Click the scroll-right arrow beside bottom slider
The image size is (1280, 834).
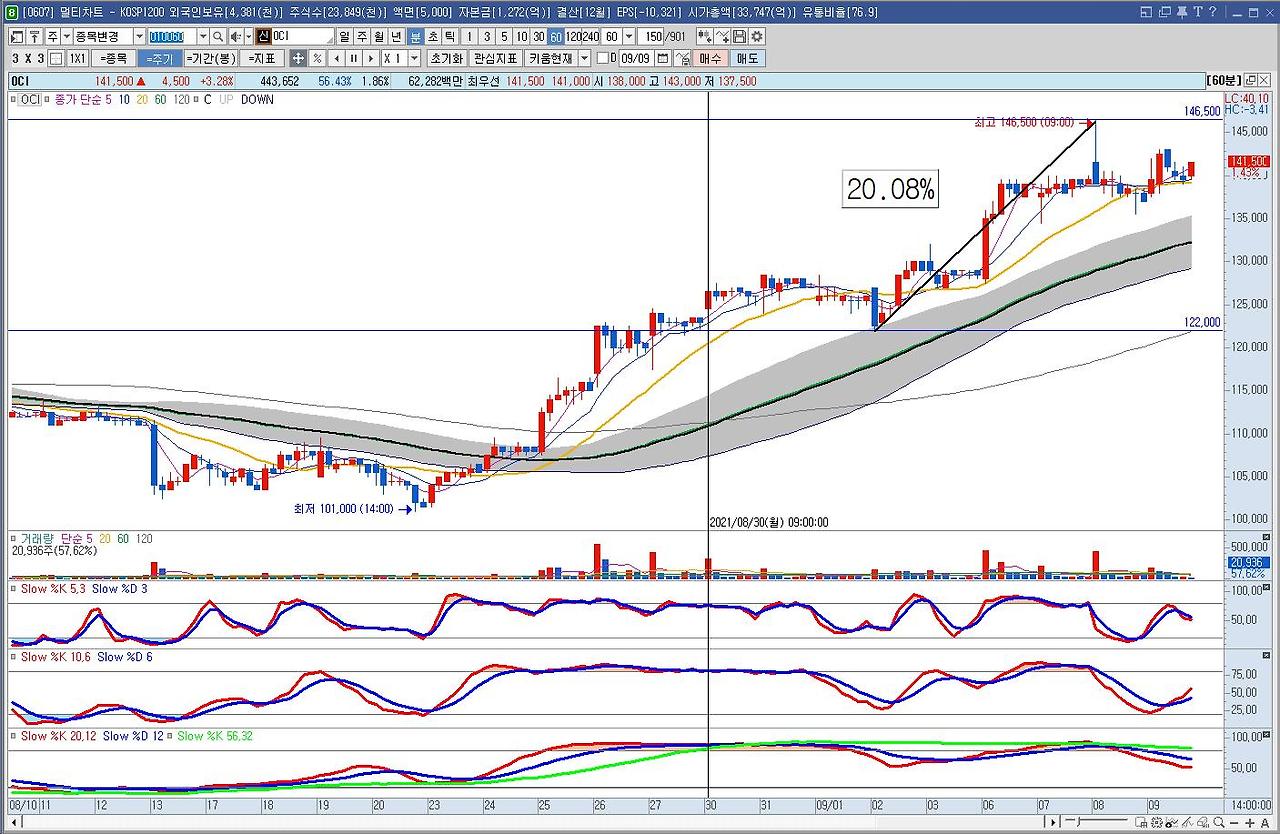(x=1053, y=822)
